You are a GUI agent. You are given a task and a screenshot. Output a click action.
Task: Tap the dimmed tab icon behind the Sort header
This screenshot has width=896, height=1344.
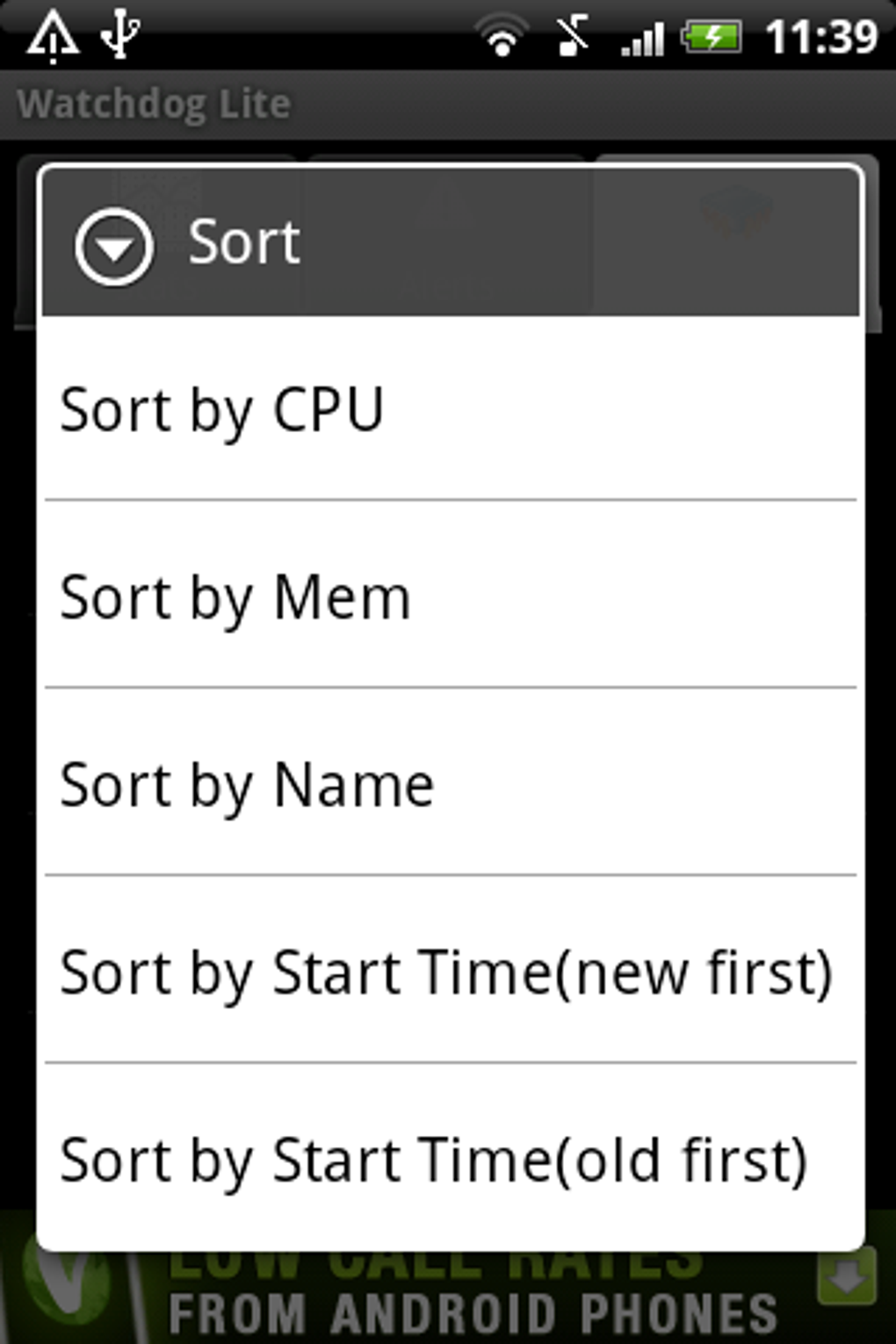[x=734, y=211]
